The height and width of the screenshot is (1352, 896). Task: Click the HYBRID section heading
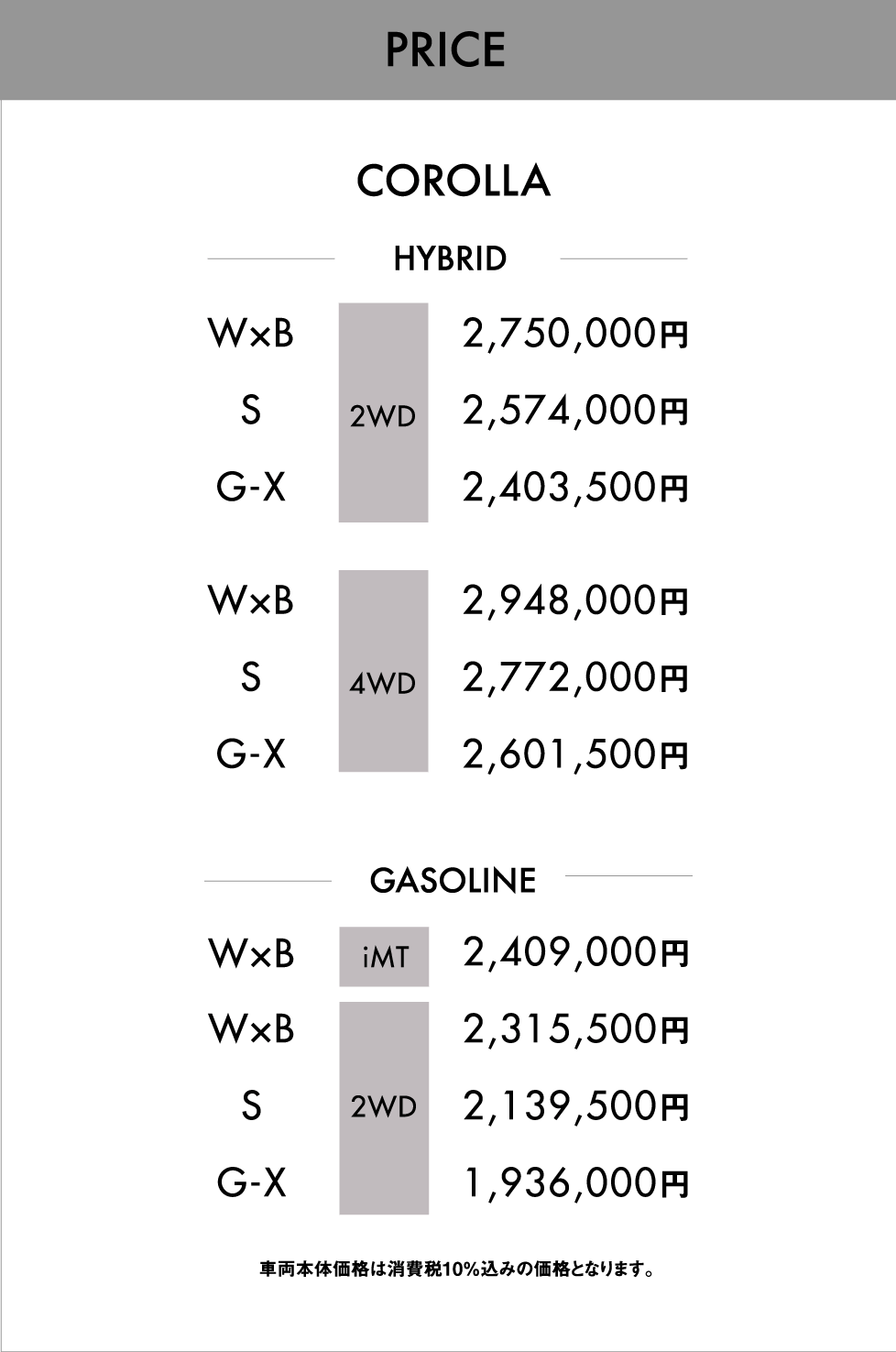450,259
